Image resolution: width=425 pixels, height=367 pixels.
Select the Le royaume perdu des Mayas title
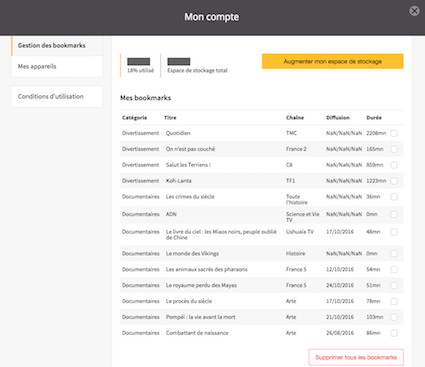click(x=201, y=285)
